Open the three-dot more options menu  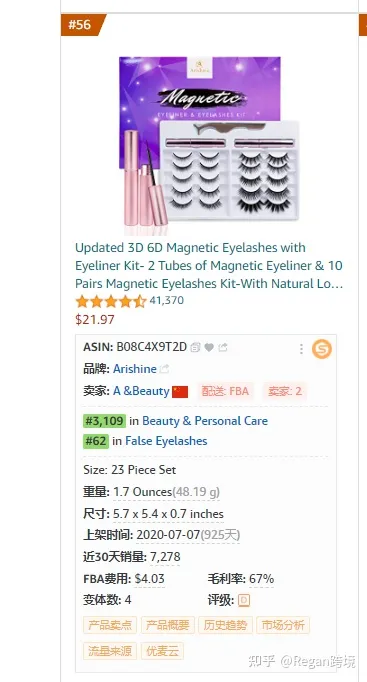tap(301, 349)
